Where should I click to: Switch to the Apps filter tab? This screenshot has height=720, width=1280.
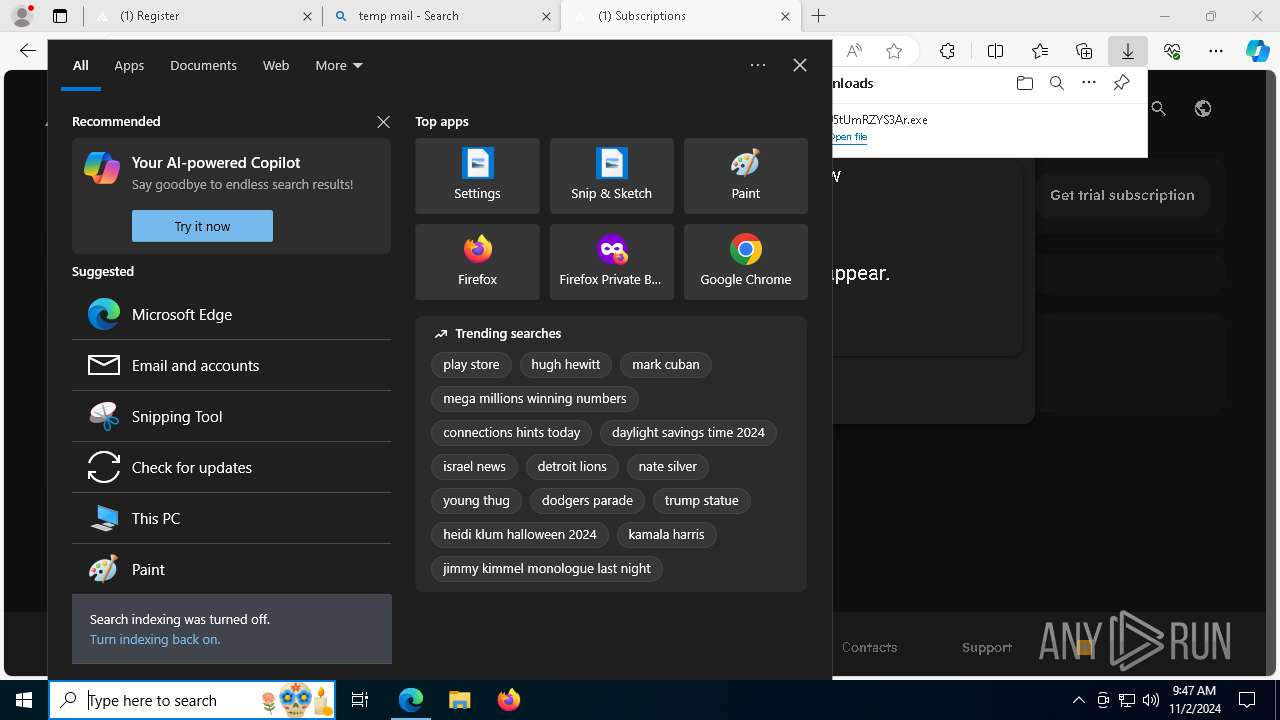(x=129, y=65)
